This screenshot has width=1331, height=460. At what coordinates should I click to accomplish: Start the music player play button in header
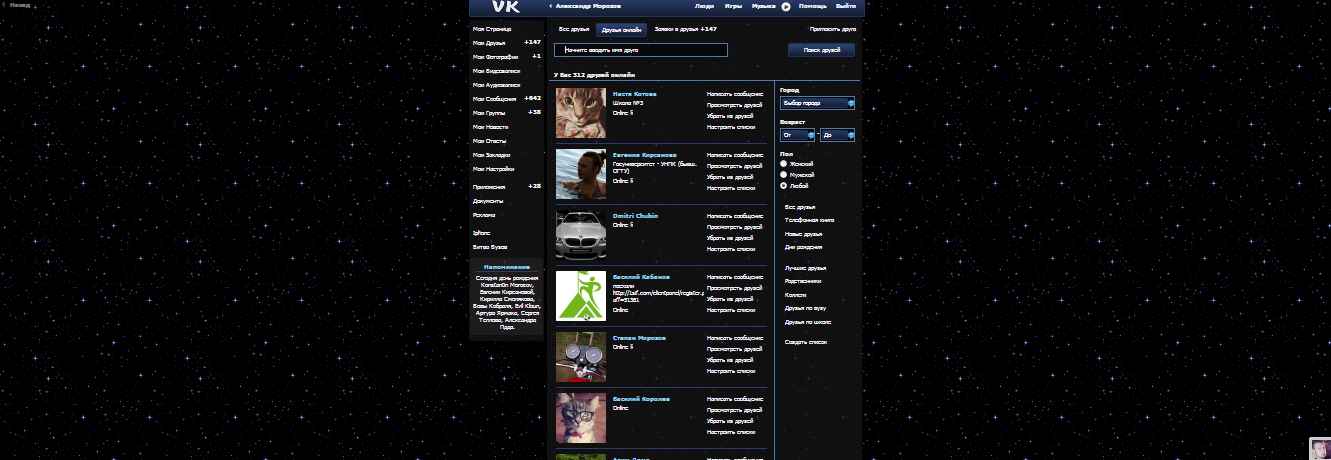pos(786,6)
